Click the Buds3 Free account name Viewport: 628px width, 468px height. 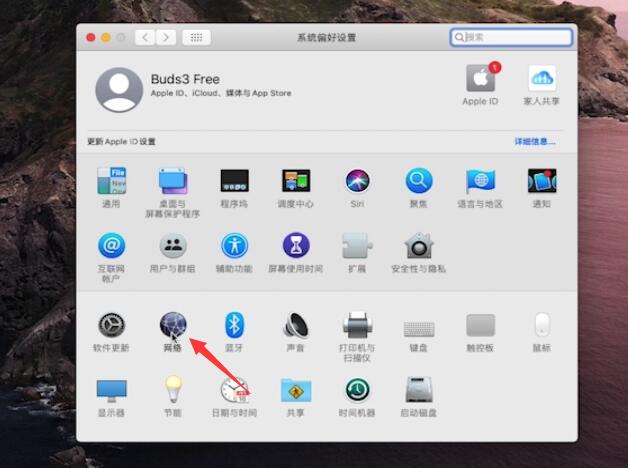(185, 79)
